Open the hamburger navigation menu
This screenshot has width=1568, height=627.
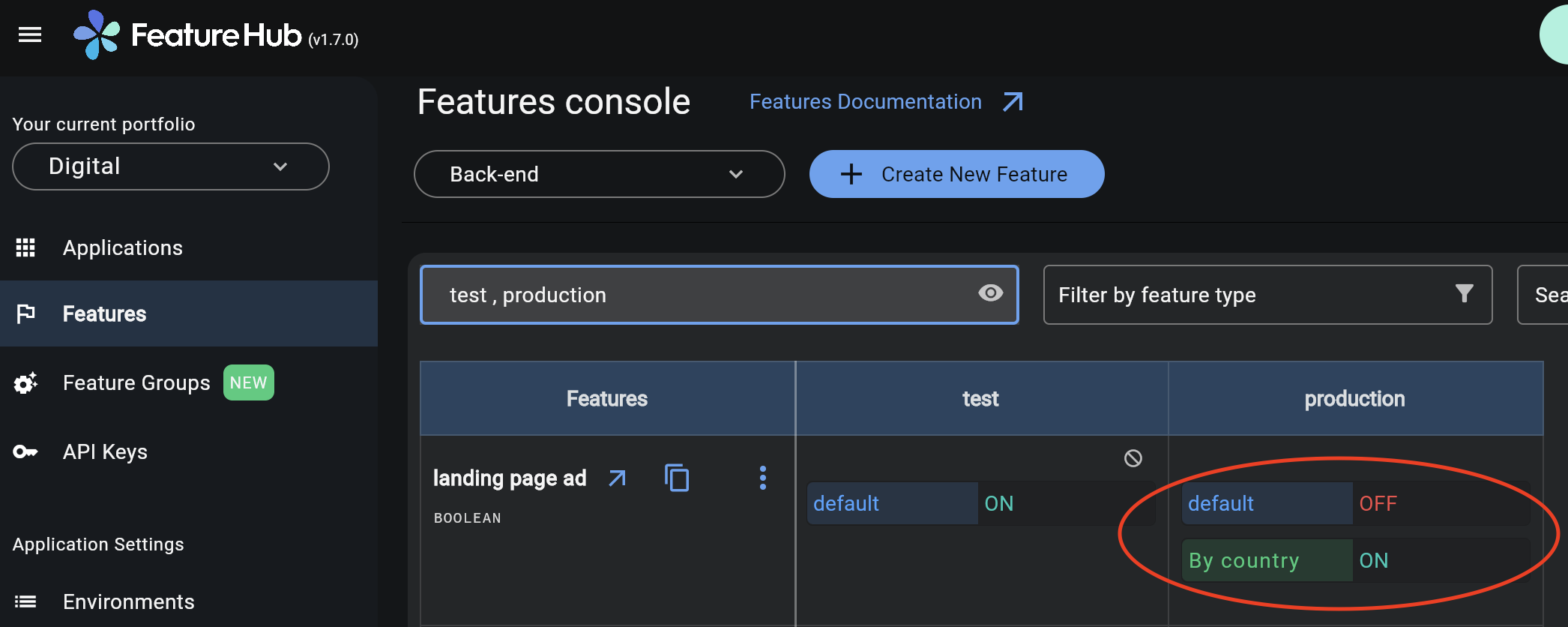[30, 34]
